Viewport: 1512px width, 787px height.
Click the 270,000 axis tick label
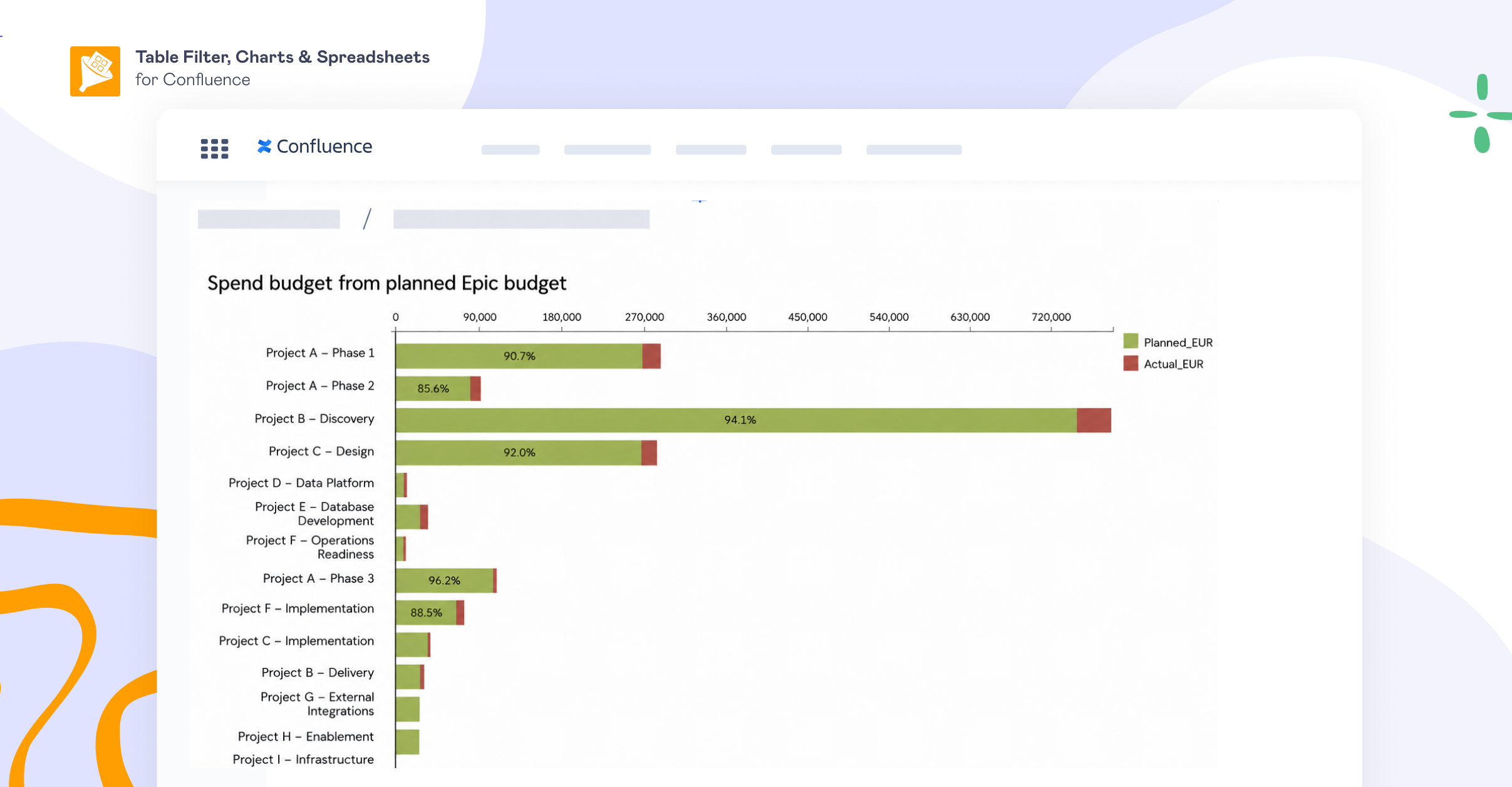point(645,317)
